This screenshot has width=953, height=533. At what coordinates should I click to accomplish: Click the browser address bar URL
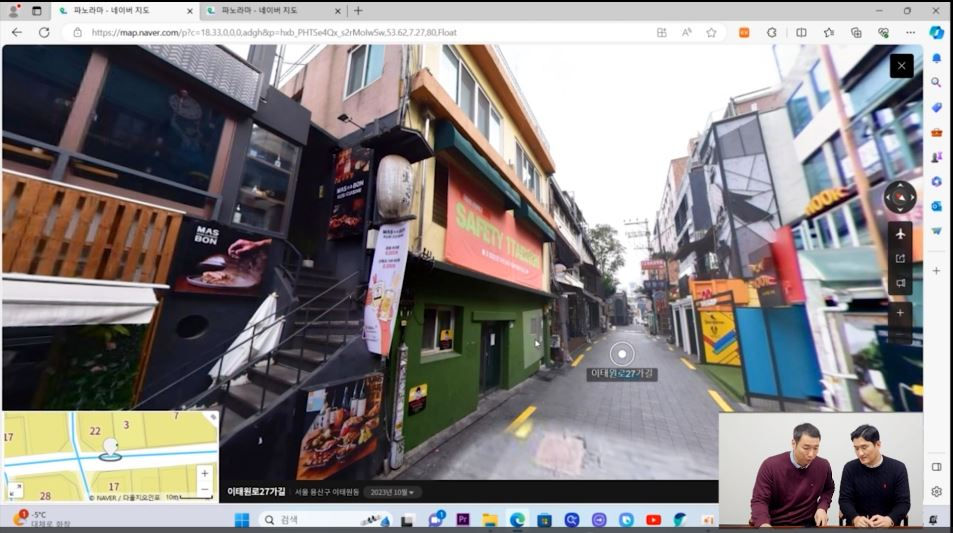click(274, 33)
